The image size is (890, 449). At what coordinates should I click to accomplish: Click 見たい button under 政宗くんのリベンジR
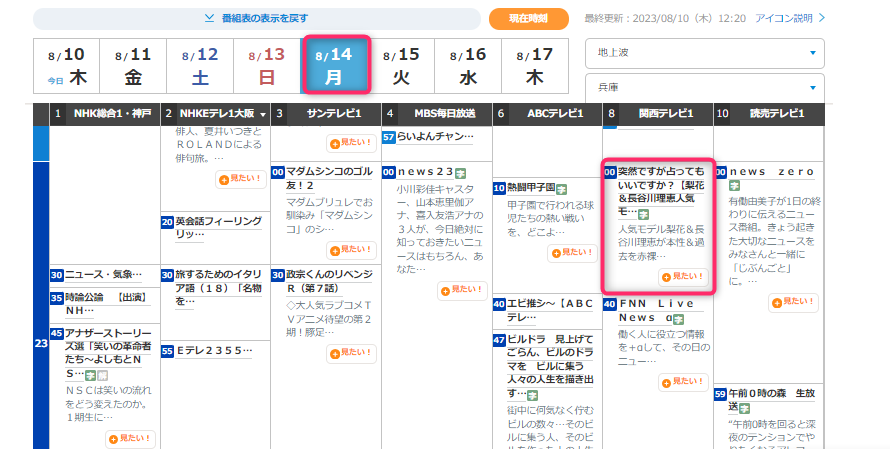pos(349,353)
